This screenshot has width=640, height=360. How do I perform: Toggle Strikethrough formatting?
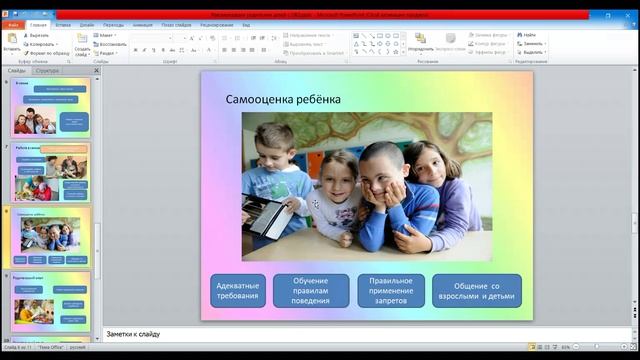coord(172,50)
